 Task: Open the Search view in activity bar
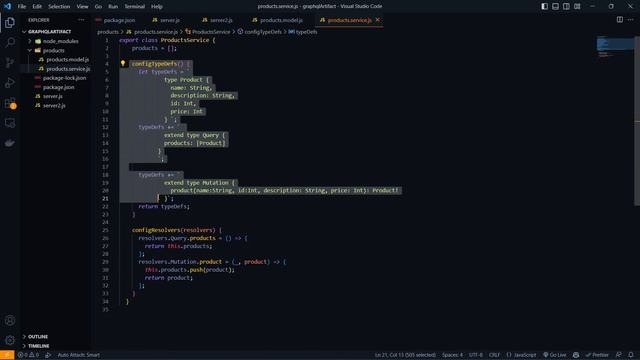point(10,42)
